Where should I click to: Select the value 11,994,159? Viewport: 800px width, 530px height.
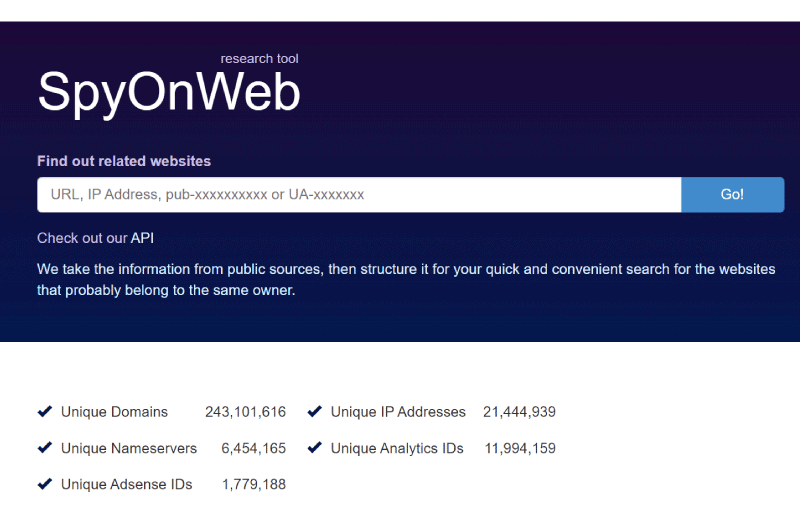(520, 448)
